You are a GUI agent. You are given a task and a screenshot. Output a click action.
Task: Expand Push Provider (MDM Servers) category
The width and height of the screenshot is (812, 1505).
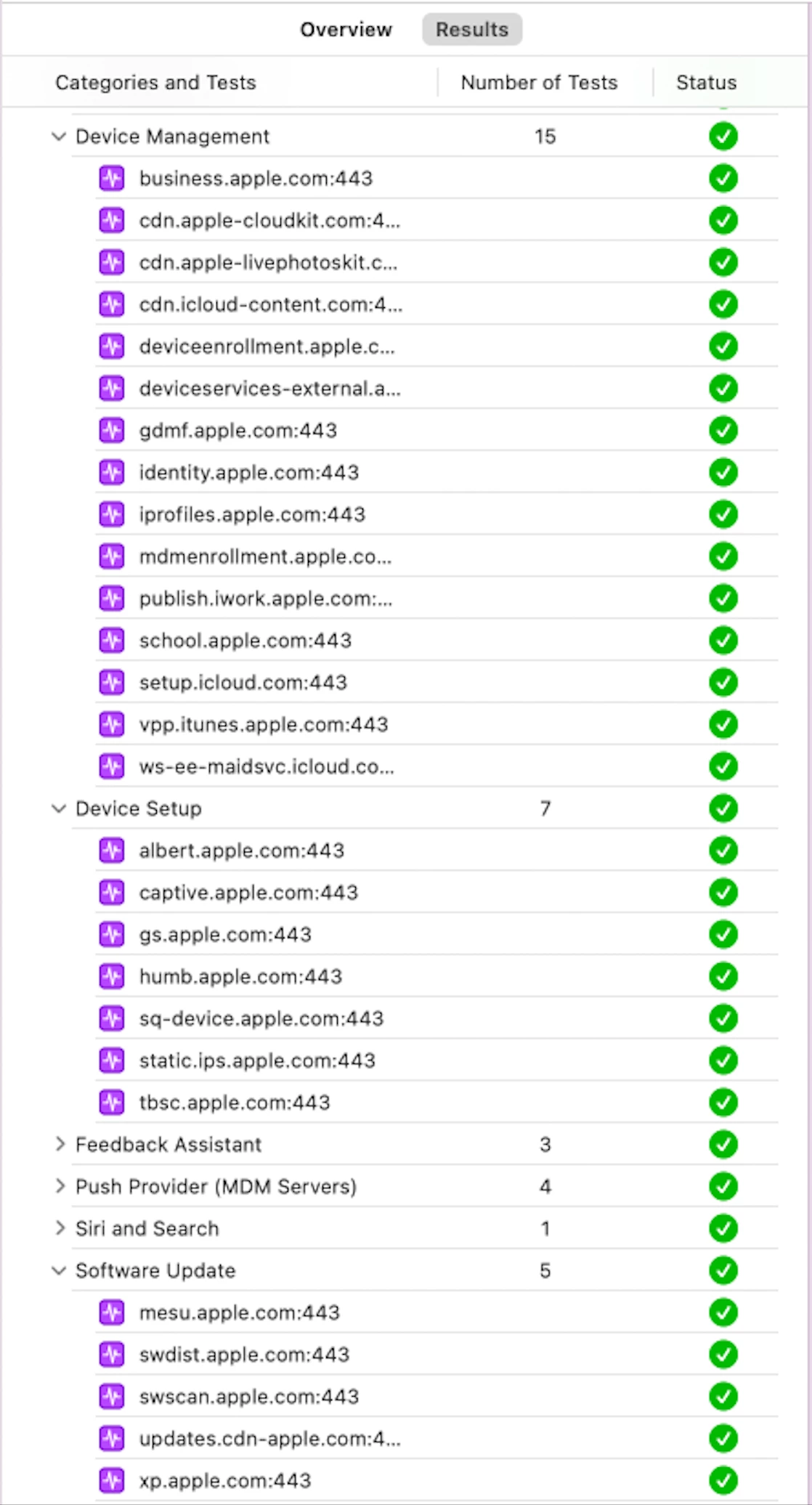pyautogui.click(x=59, y=1186)
